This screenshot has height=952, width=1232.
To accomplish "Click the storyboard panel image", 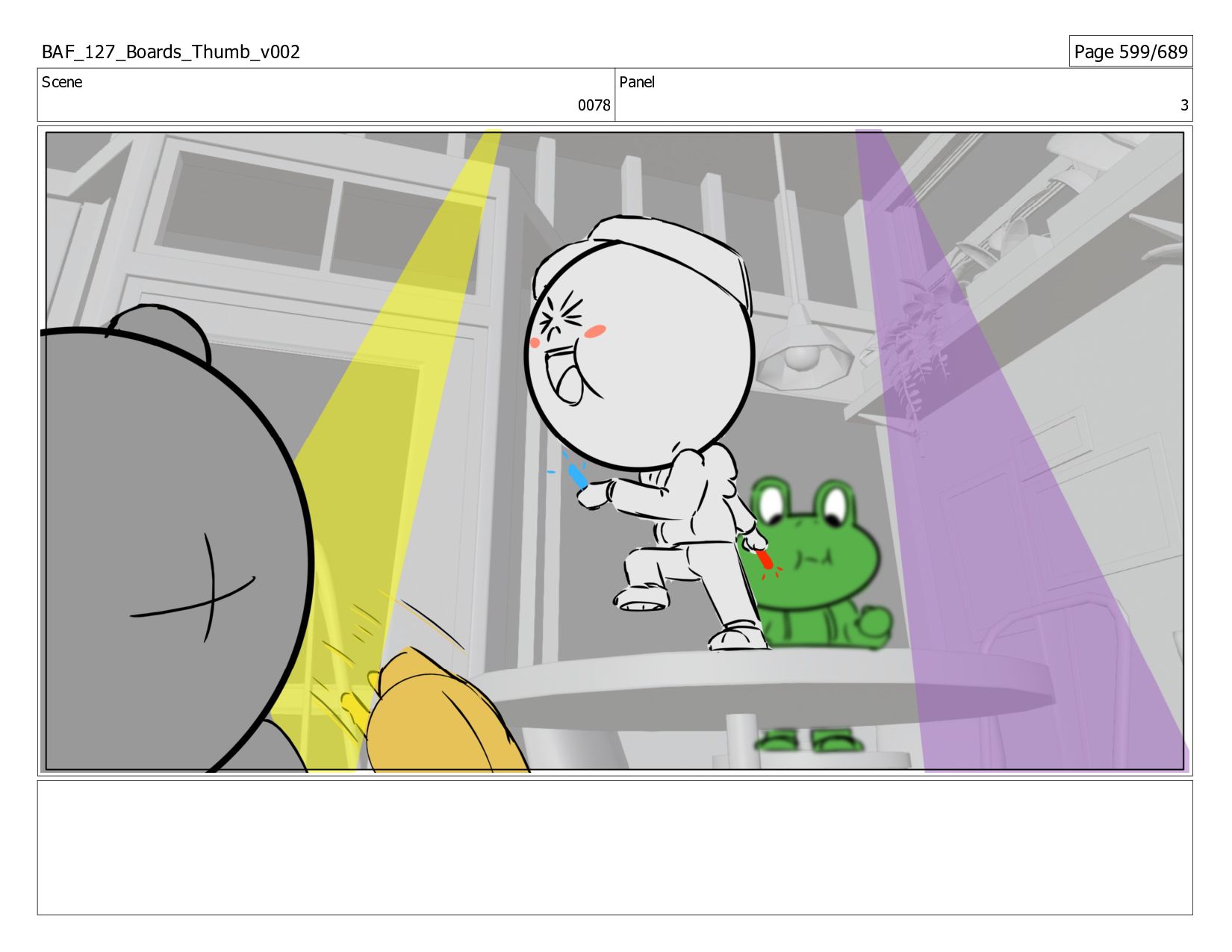I will tap(615, 451).
